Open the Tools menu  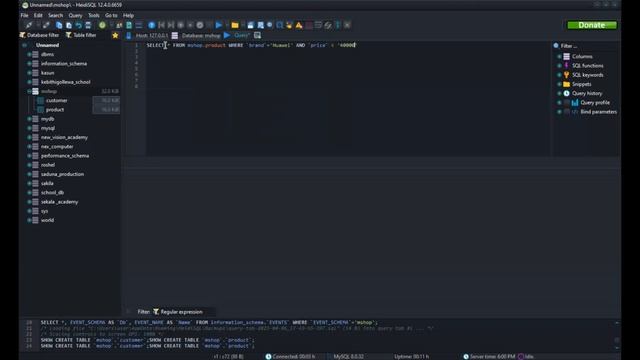(x=93, y=16)
